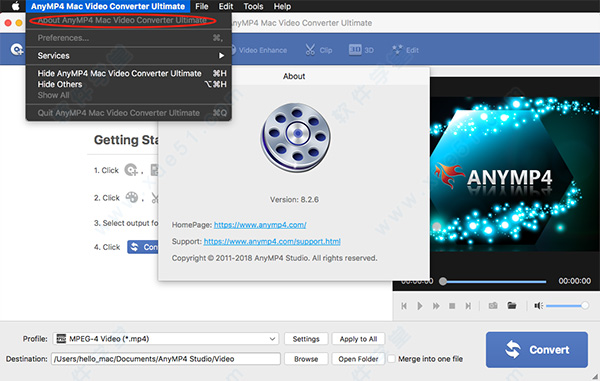Open the Help menu
This screenshot has width=600, height=381.
tap(282, 6)
